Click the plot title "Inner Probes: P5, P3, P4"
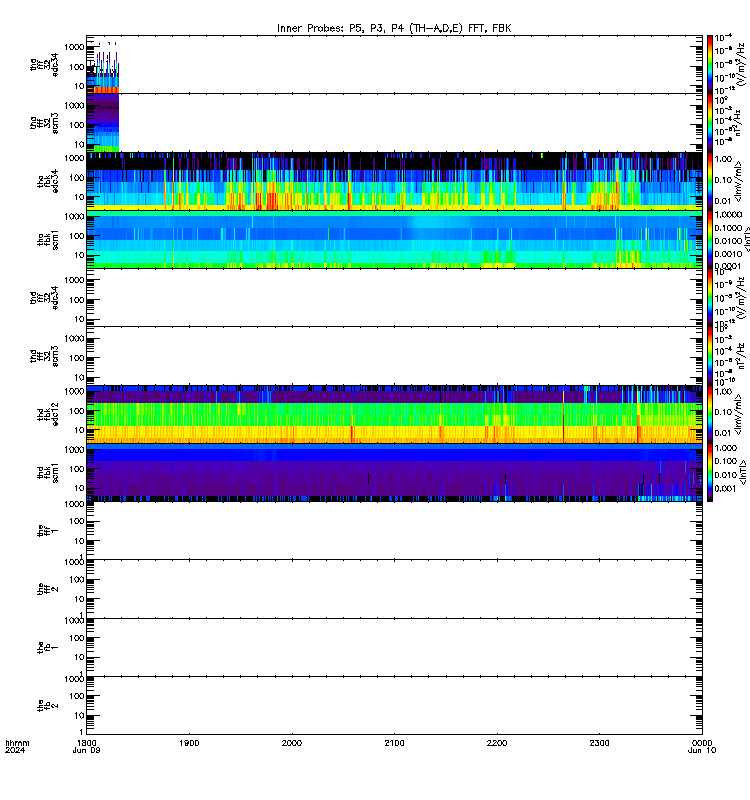This screenshot has height=800, width=750. coord(342,28)
